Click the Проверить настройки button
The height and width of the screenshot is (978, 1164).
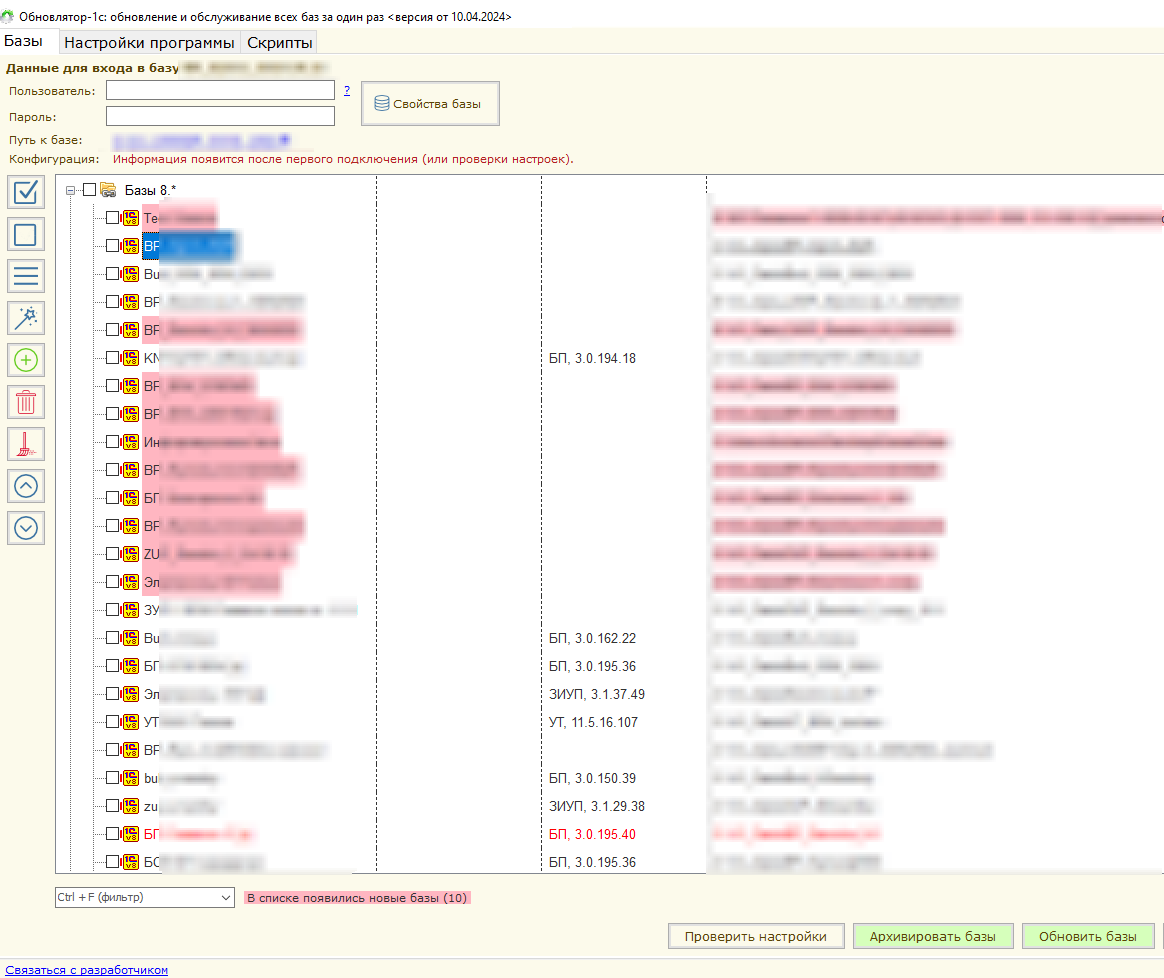tap(756, 936)
